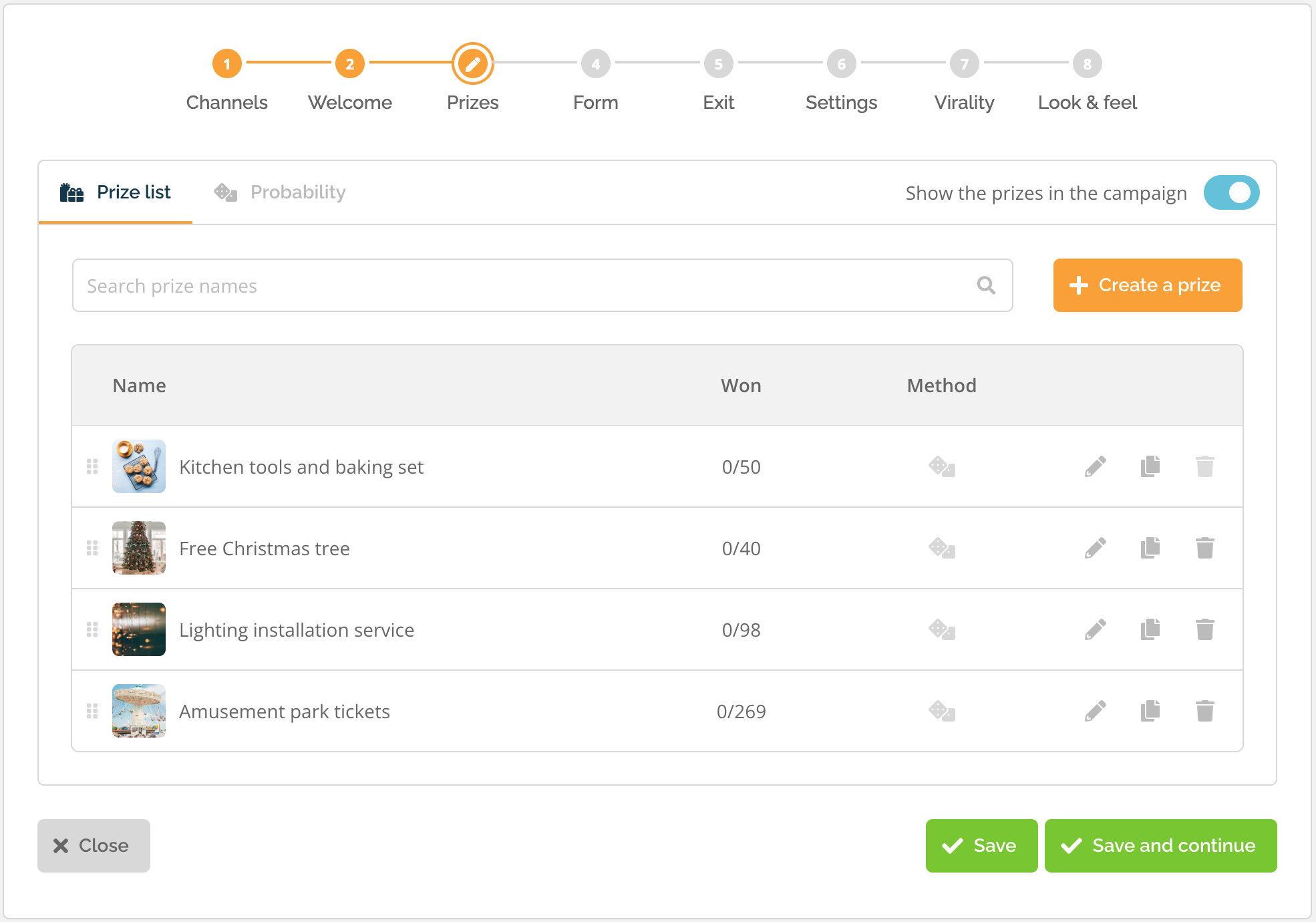This screenshot has width=1316, height=922.
Task: Click the dice method icon for Free Christmas tree
Action: (942, 548)
